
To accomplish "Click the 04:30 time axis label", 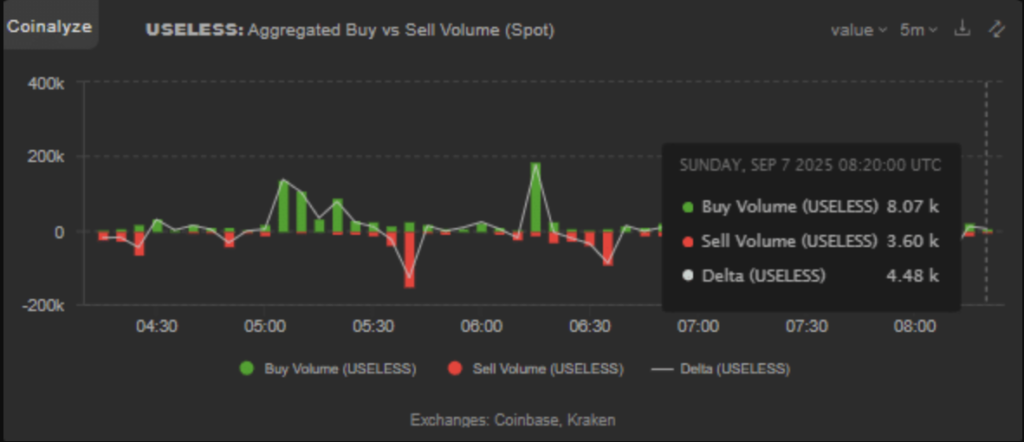I will (x=157, y=326).
